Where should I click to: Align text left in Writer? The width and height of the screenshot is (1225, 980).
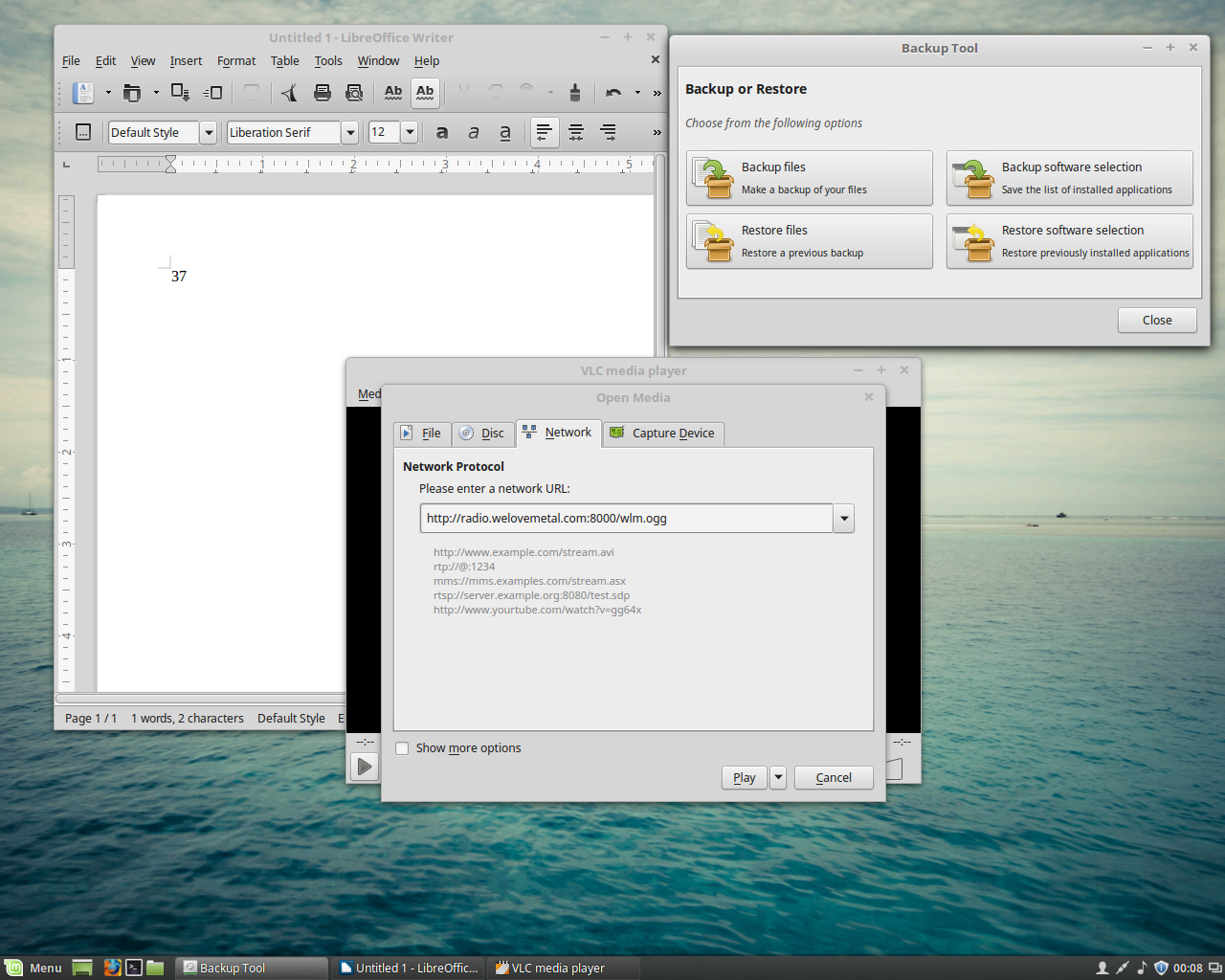click(x=545, y=132)
